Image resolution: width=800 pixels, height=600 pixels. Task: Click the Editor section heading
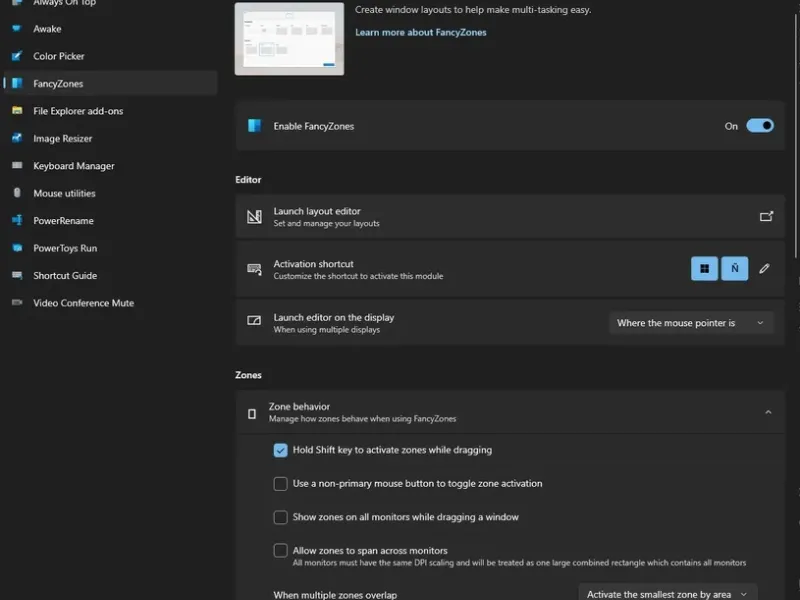[248, 180]
